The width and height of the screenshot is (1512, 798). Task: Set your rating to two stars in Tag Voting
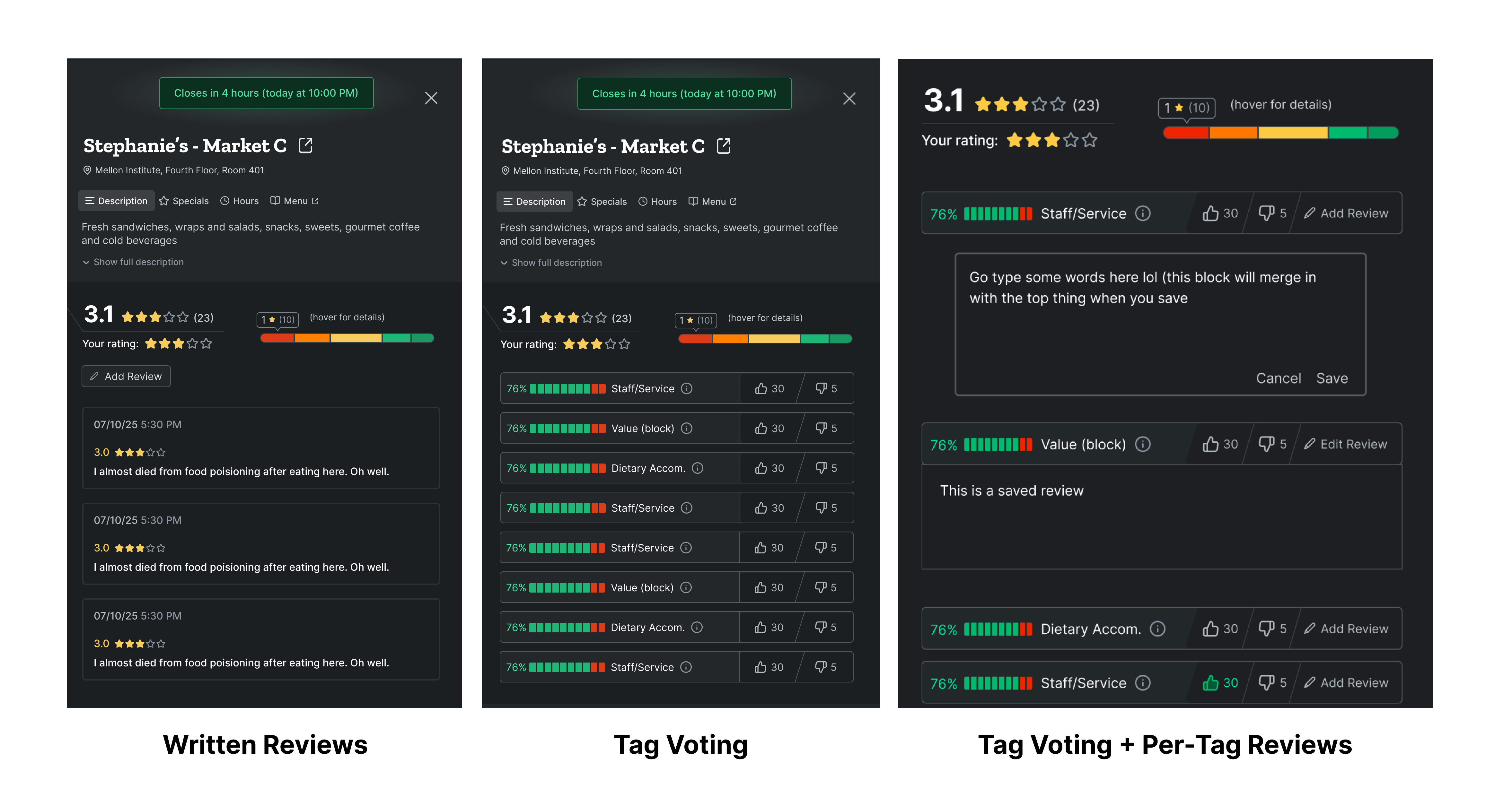click(583, 344)
